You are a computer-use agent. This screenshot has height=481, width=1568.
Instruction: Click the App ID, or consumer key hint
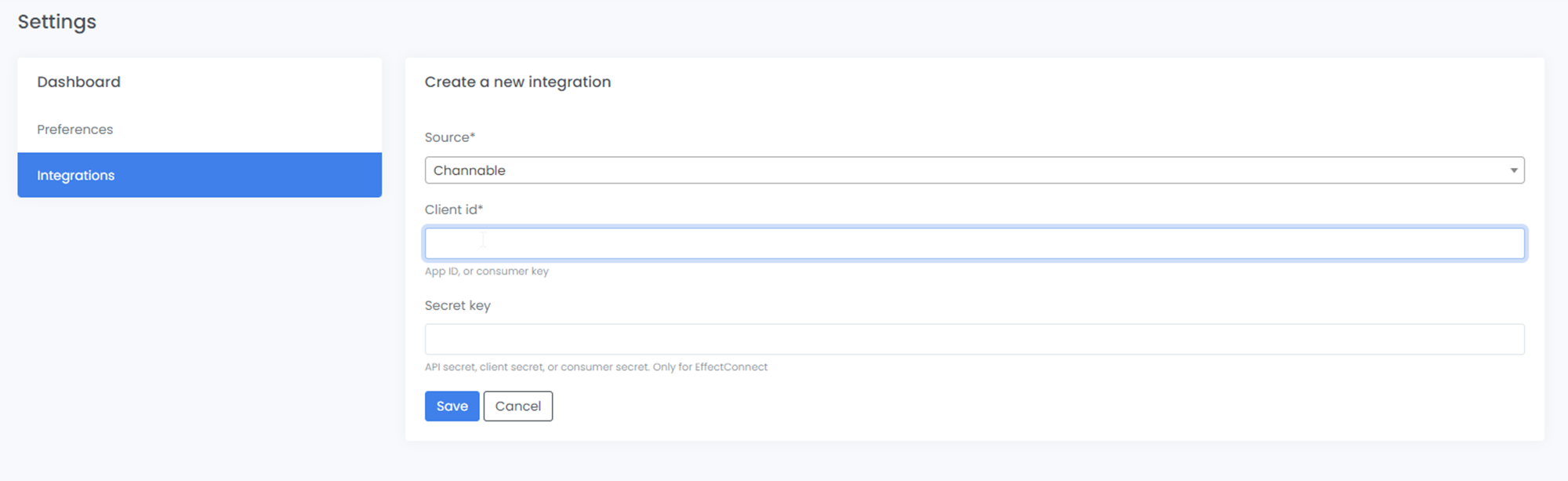pos(487,271)
